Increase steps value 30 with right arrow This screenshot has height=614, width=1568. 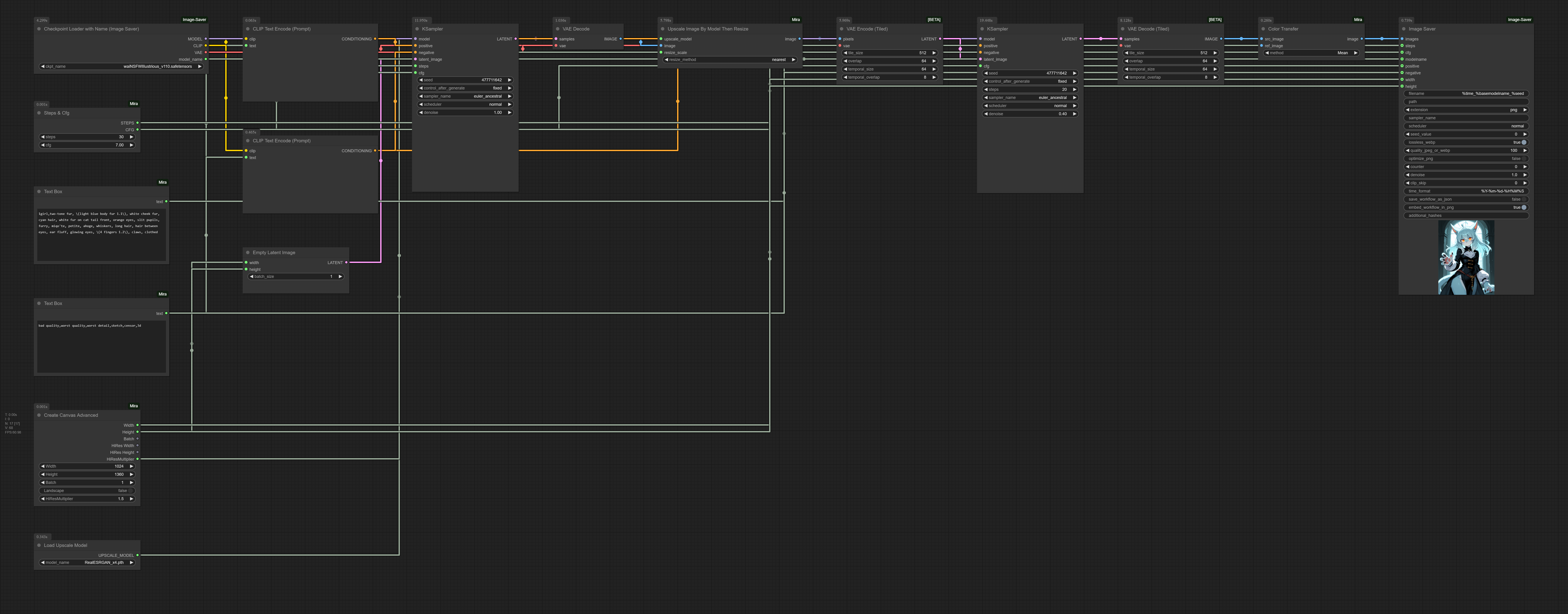coord(131,137)
